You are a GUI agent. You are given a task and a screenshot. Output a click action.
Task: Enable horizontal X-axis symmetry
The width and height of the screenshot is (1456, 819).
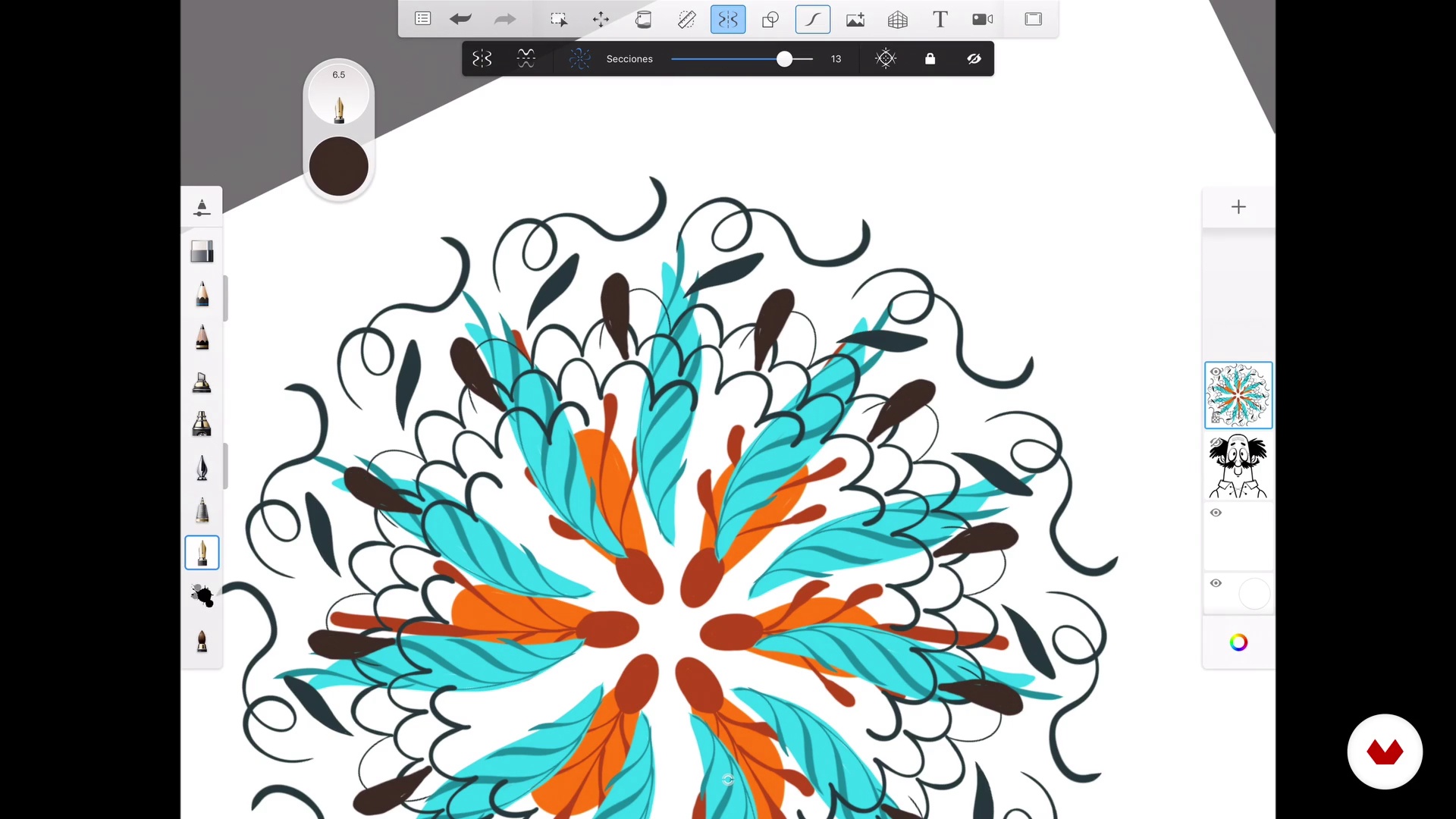[526, 58]
